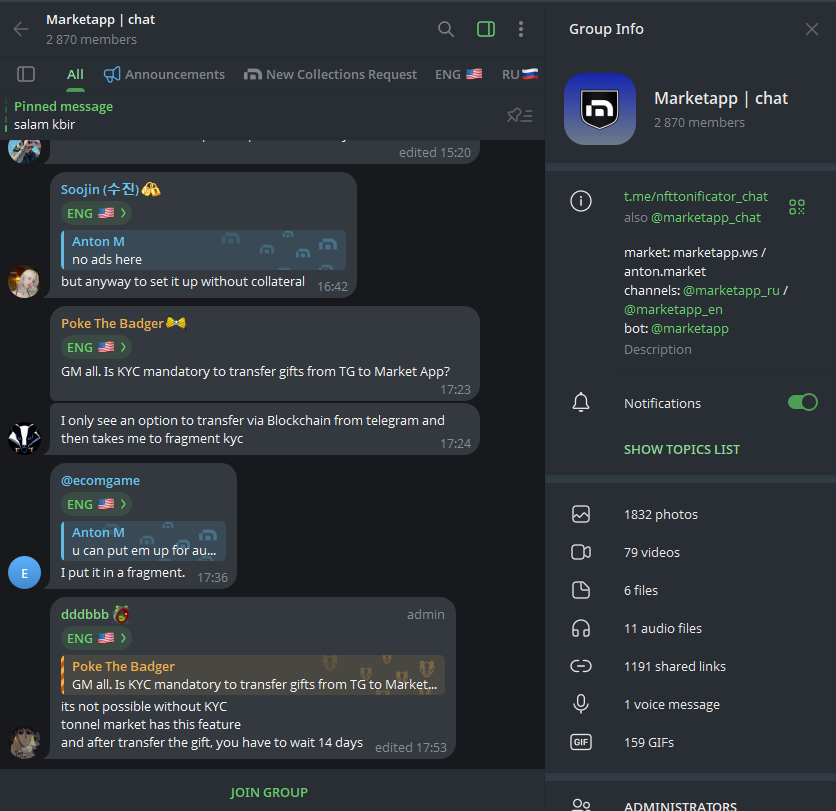Click sender name Soojin (수진)
836x811 pixels.
[100, 189]
